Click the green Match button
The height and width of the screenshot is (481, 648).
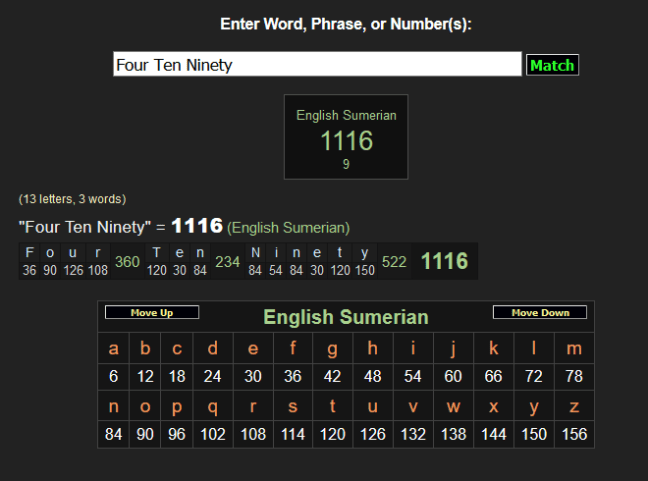(552, 65)
